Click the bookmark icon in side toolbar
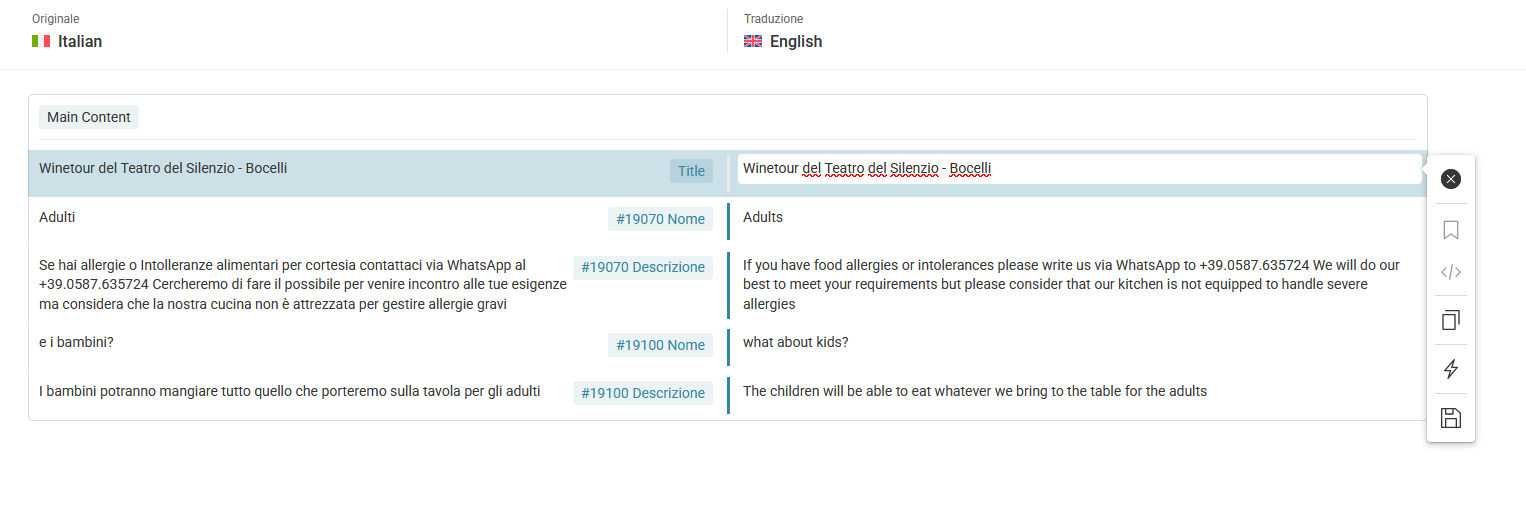 (1451, 230)
